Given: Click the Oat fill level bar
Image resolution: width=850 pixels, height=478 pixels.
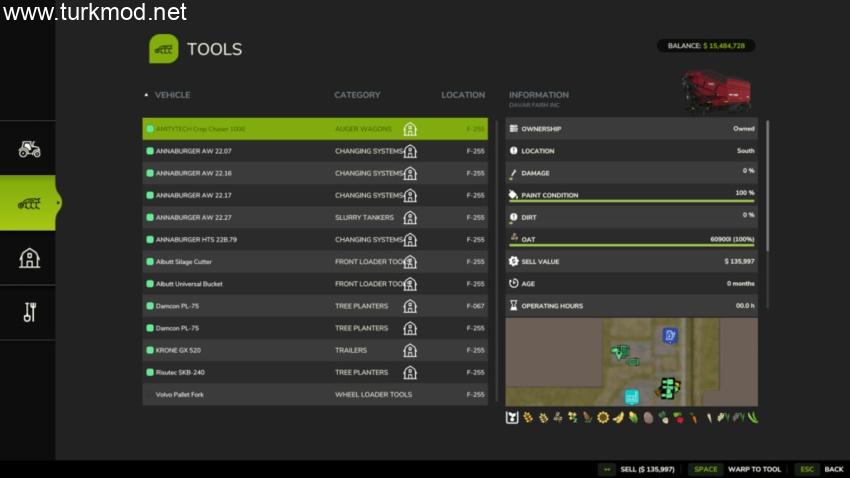Looking at the screenshot, I should [x=632, y=246].
